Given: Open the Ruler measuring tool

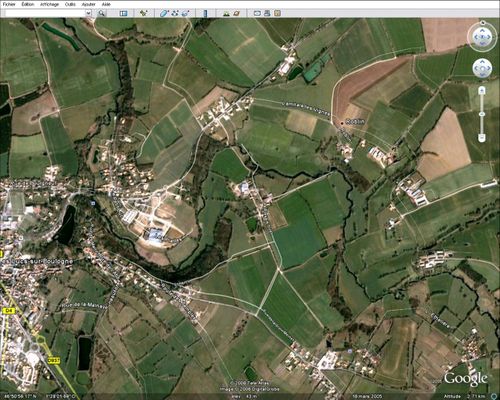Looking at the screenshot, I should point(205,13).
